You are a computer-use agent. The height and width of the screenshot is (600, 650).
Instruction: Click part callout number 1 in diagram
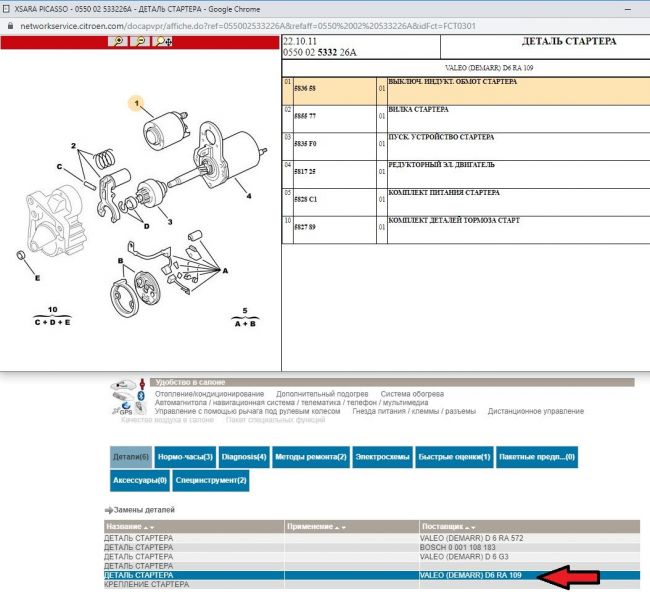[x=138, y=101]
